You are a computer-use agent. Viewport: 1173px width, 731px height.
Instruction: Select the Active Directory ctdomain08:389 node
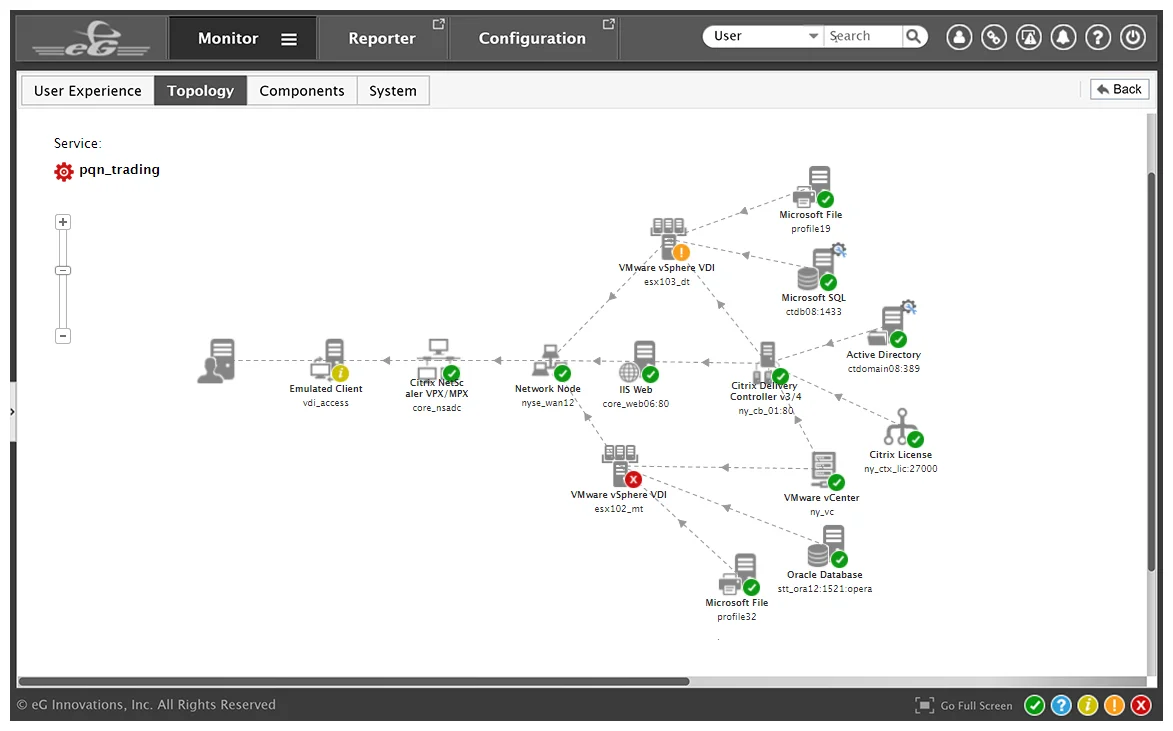[891, 324]
